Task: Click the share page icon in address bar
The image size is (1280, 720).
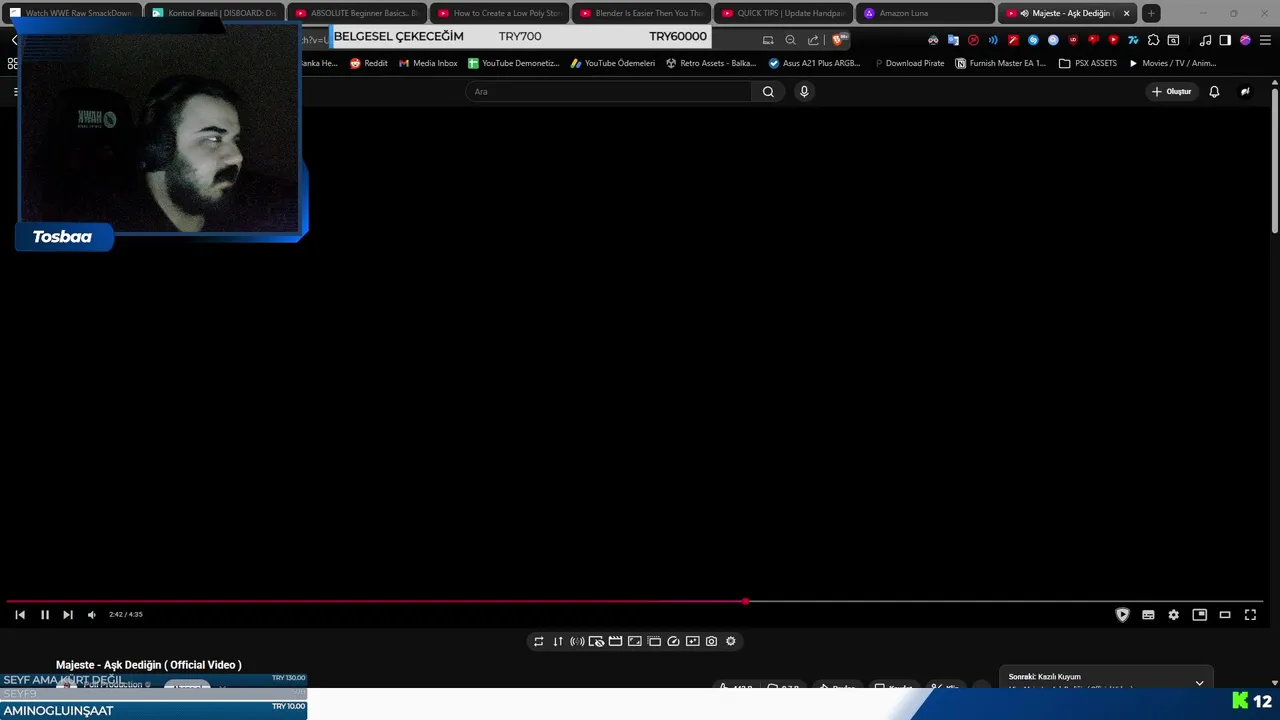Action: click(x=813, y=40)
